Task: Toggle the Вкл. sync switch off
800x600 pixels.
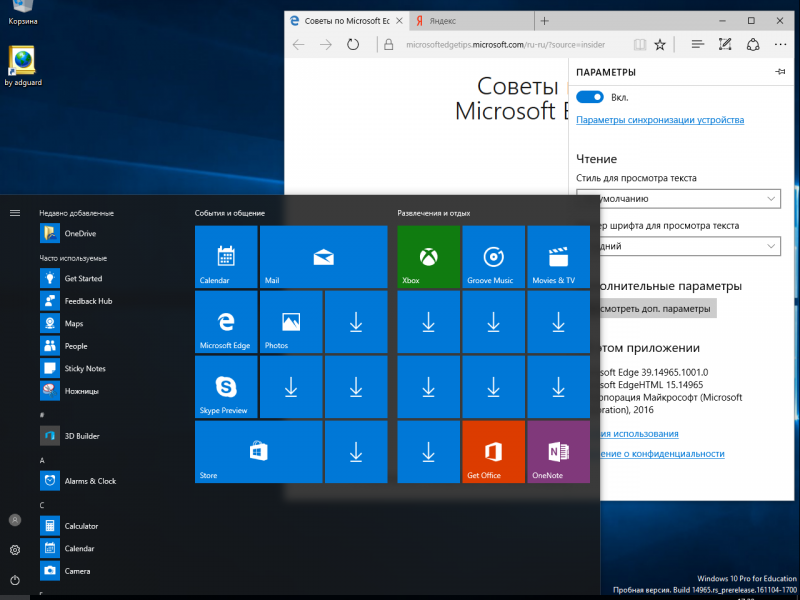Action: (x=590, y=97)
